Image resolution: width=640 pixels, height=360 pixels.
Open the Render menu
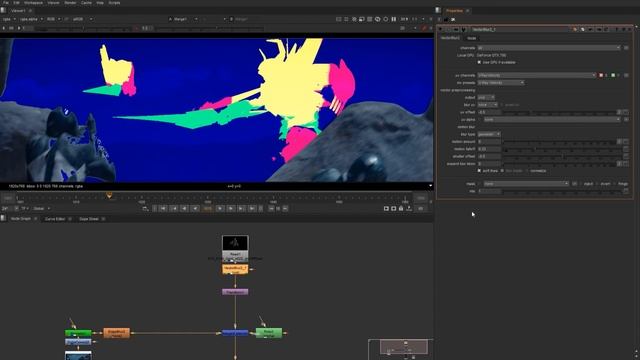[x=70, y=2]
